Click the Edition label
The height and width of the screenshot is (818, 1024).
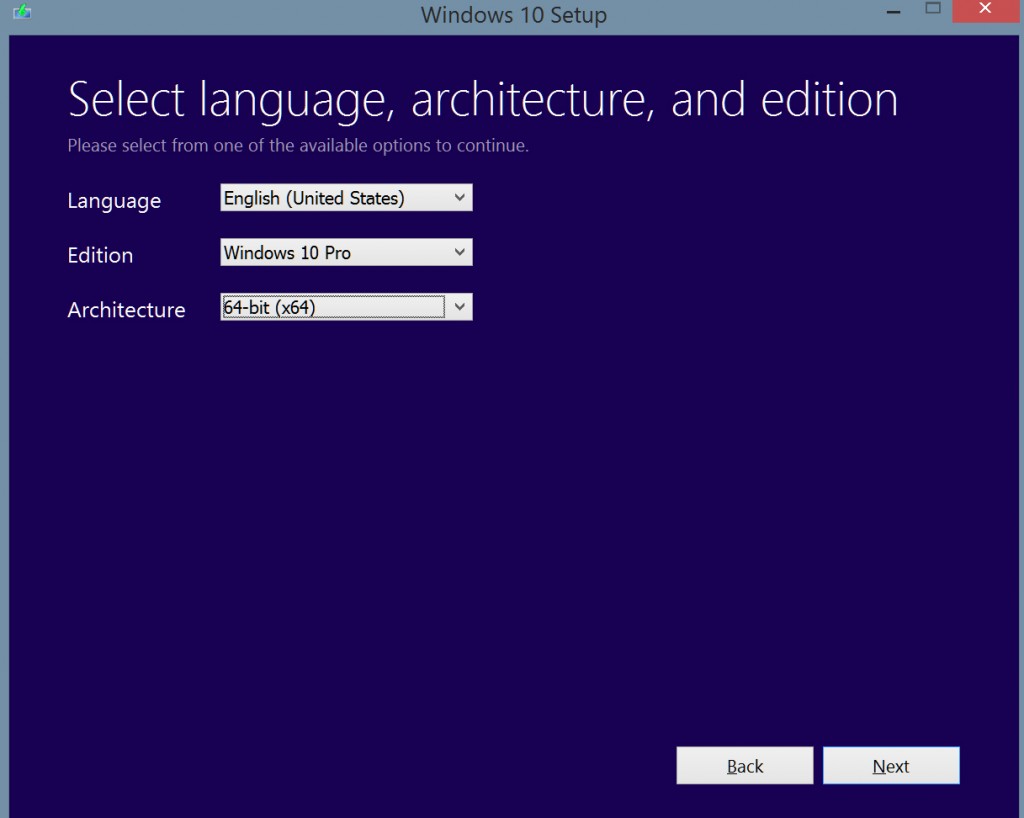coord(100,255)
